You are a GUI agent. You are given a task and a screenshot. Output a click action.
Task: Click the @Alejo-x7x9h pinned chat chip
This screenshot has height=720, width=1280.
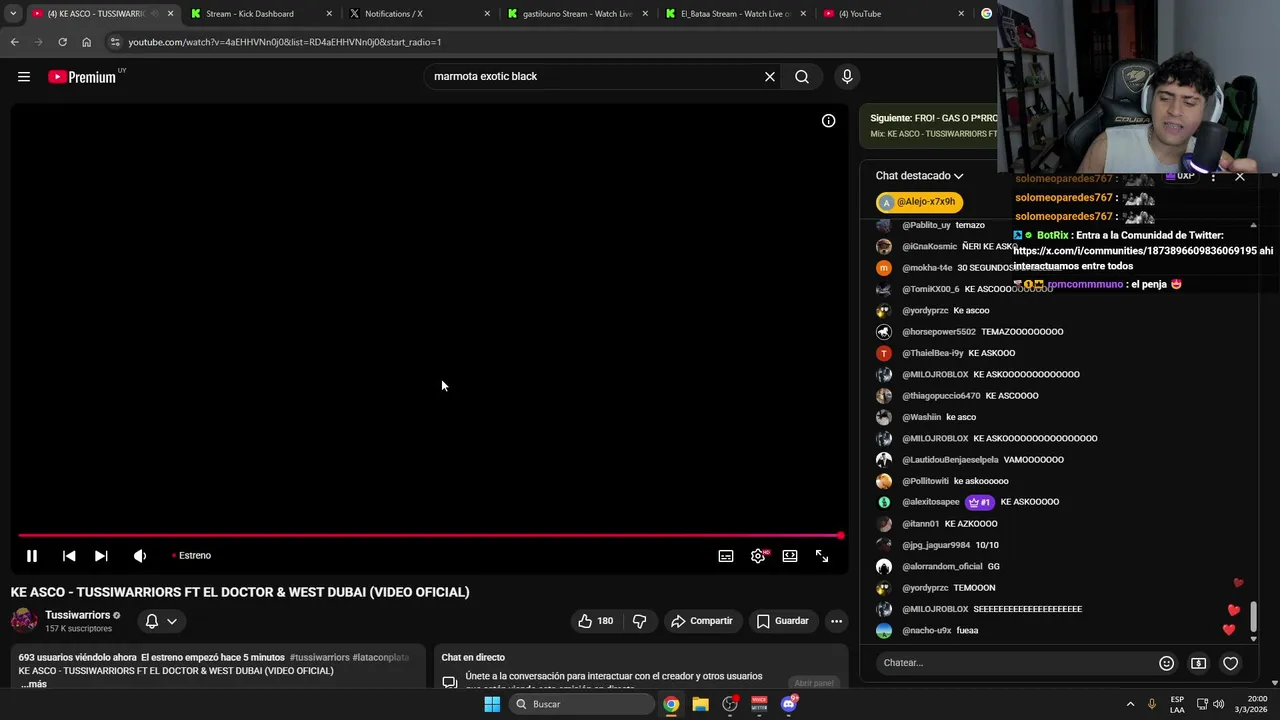click(x=919, y=202)
